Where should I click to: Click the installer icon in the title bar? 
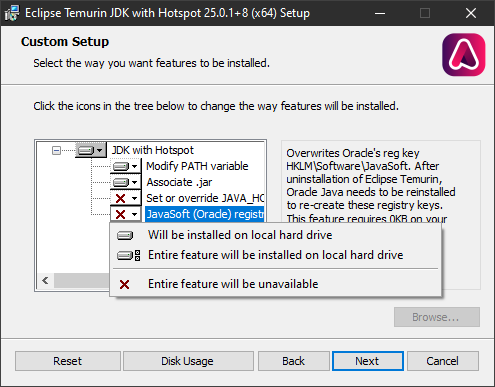[12, 13]
